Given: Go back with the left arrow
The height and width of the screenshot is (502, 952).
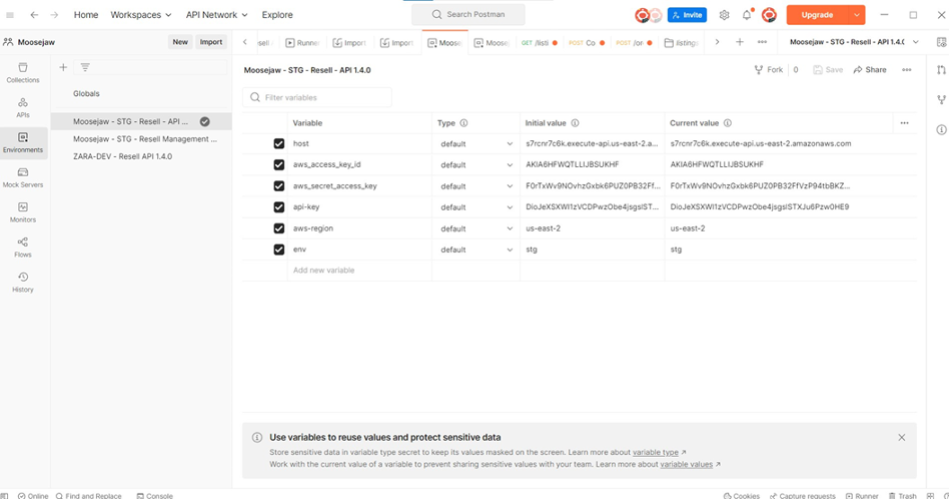Looking at the screenshot, I should (x=34, y=15).
